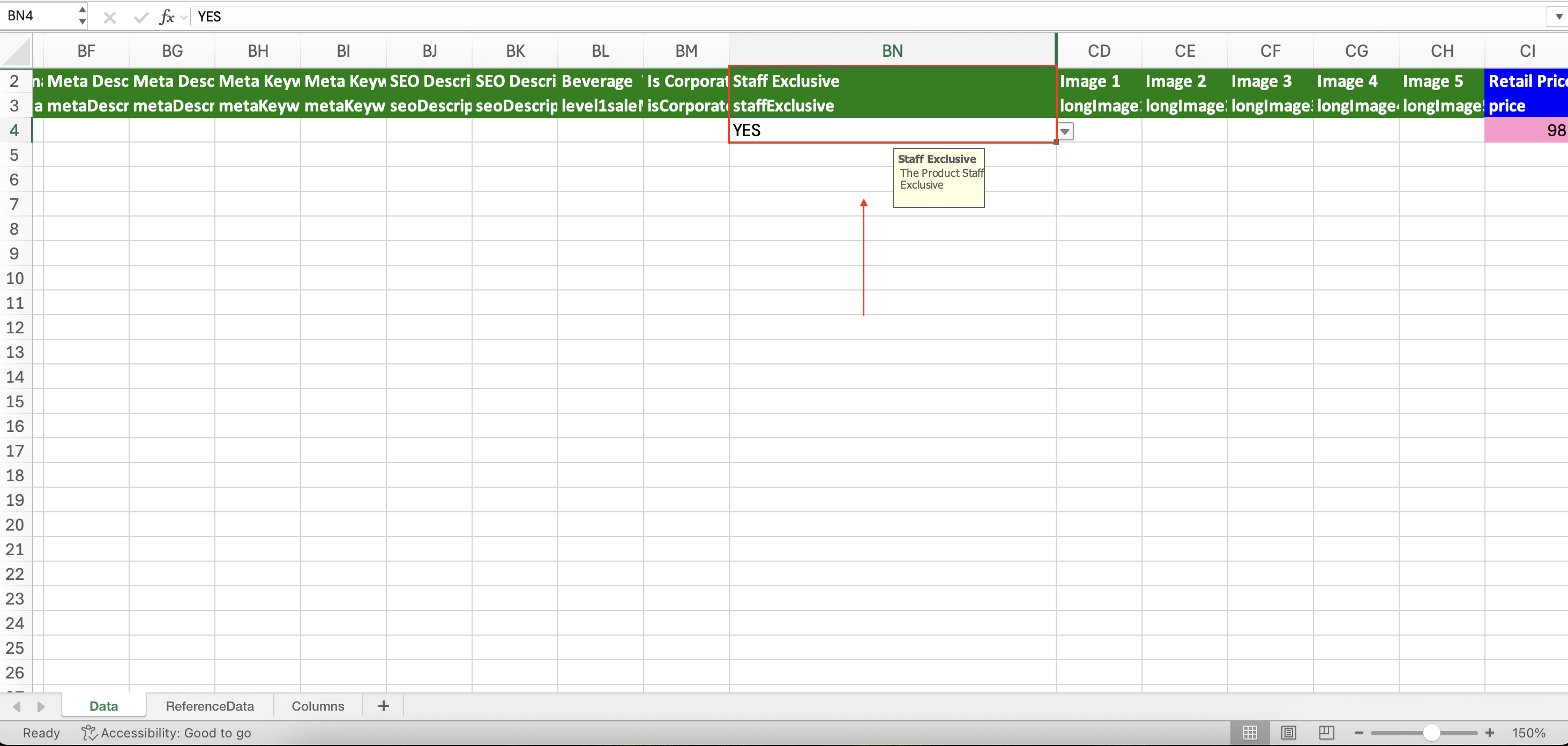Open the Insert Function fx icon
The width and height of the screenshot is (1568, 746).
[x=166, y=17]
